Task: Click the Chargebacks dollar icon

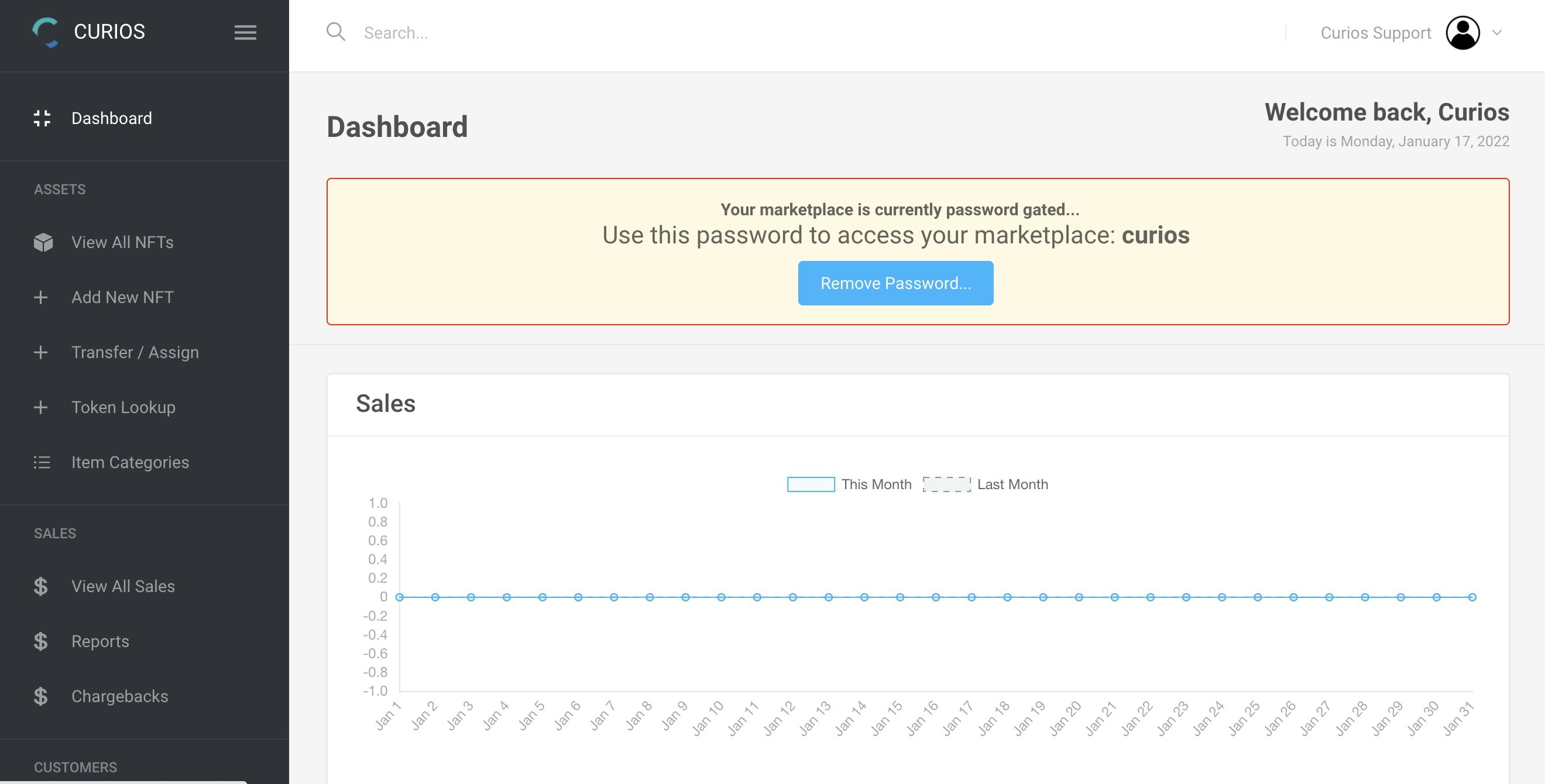Action: pos(41,696)
